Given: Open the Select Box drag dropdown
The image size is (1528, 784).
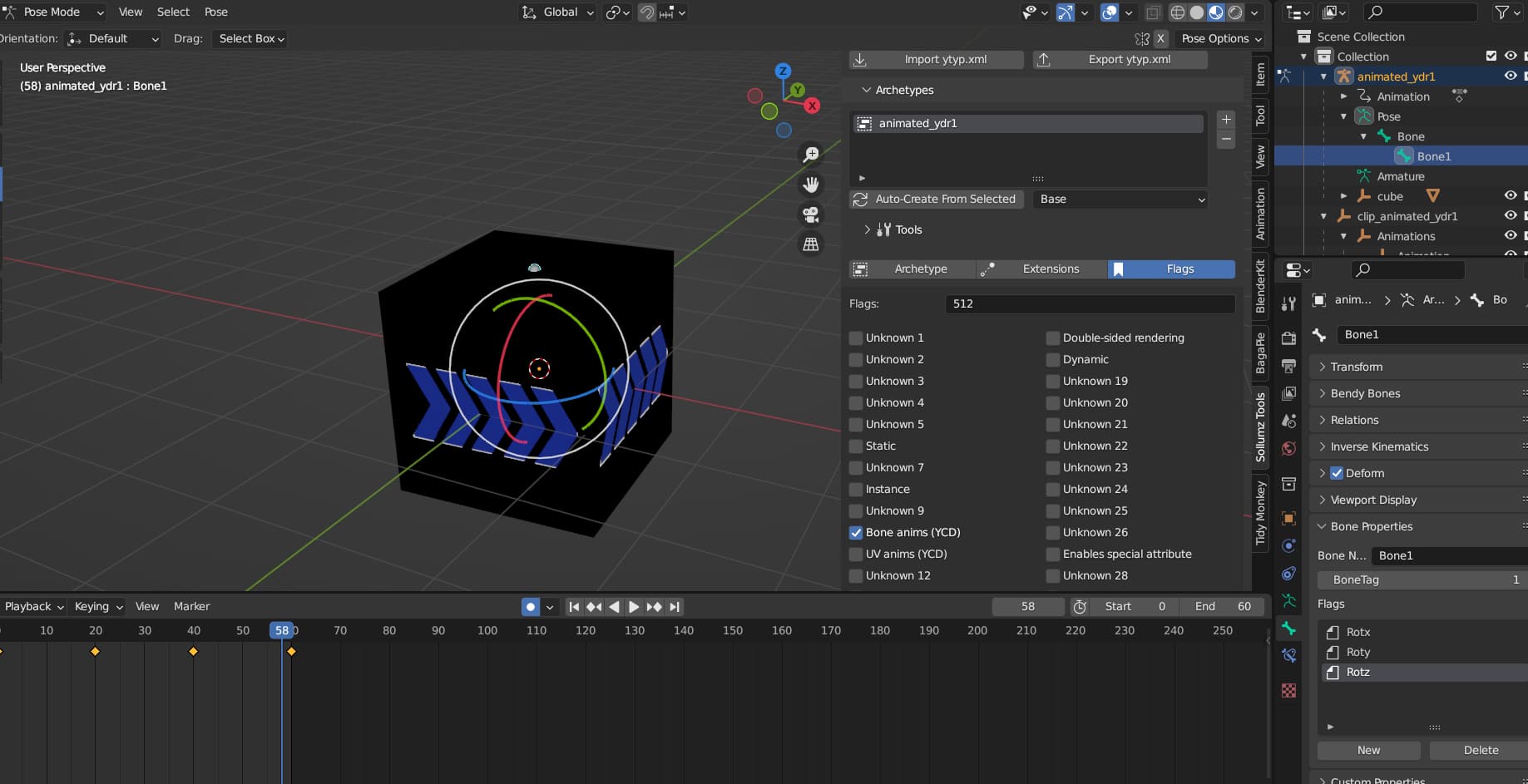Looking at the screenshot, I should point(251,38).
